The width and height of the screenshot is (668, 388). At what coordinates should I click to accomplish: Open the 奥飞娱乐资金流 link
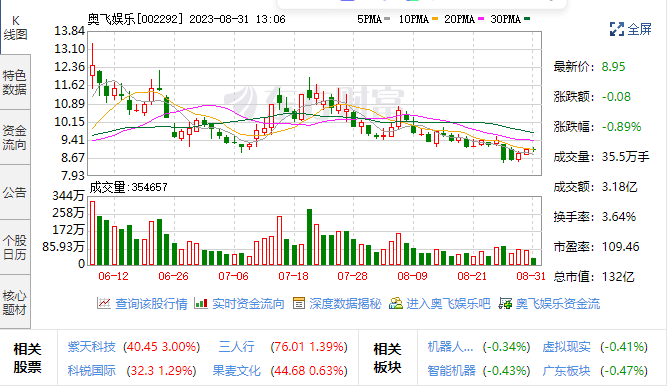pos(558,304)
